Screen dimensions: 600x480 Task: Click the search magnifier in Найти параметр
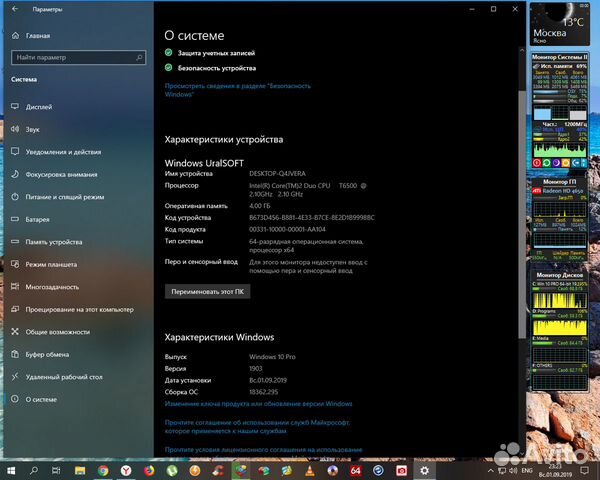139,57
